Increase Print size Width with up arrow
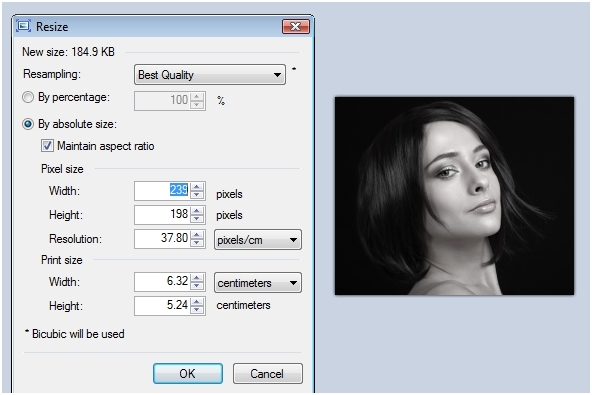 (197, 278)
